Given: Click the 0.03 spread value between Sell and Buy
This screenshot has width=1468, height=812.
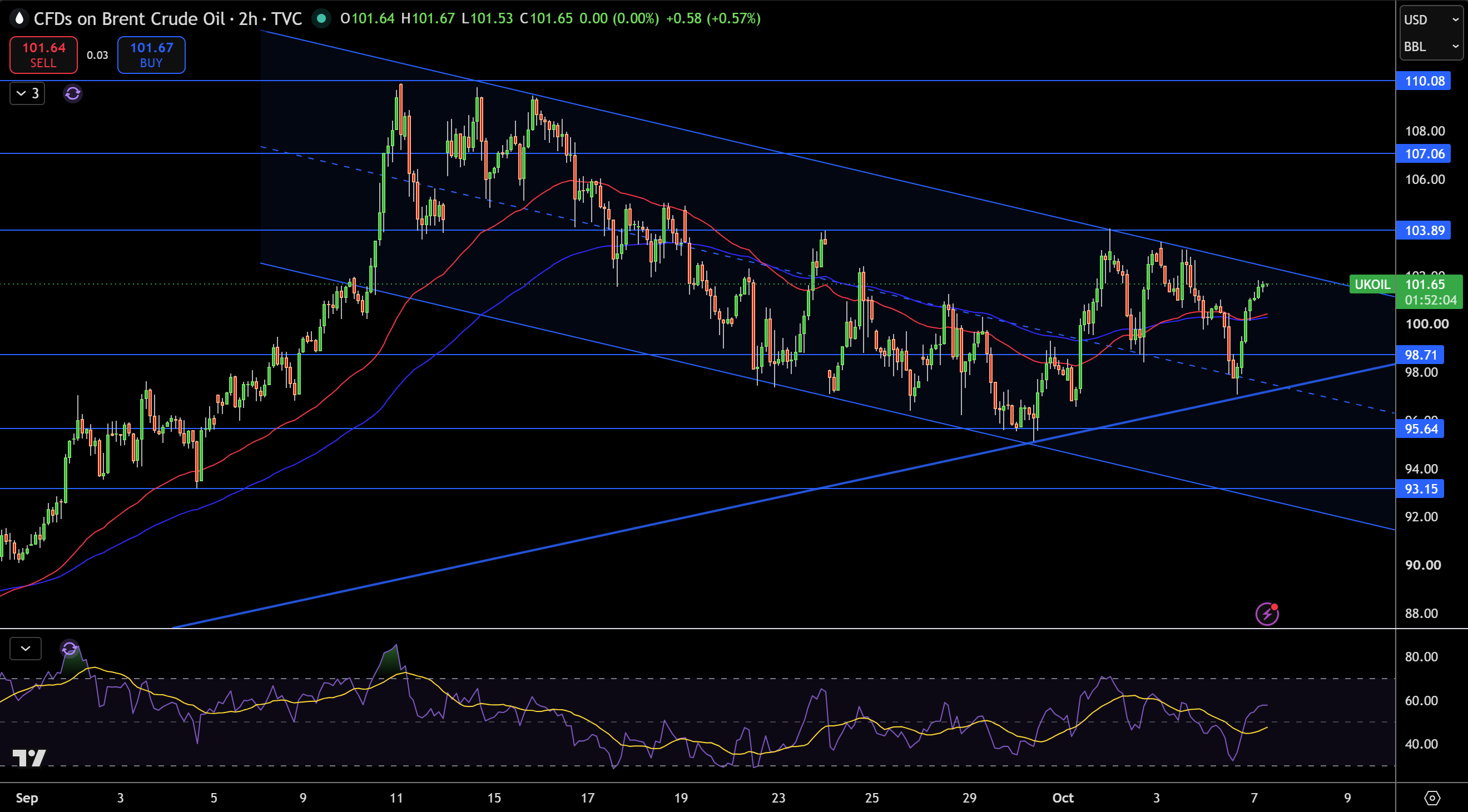Looking at the screenshot, I should (x=97, y=55).
